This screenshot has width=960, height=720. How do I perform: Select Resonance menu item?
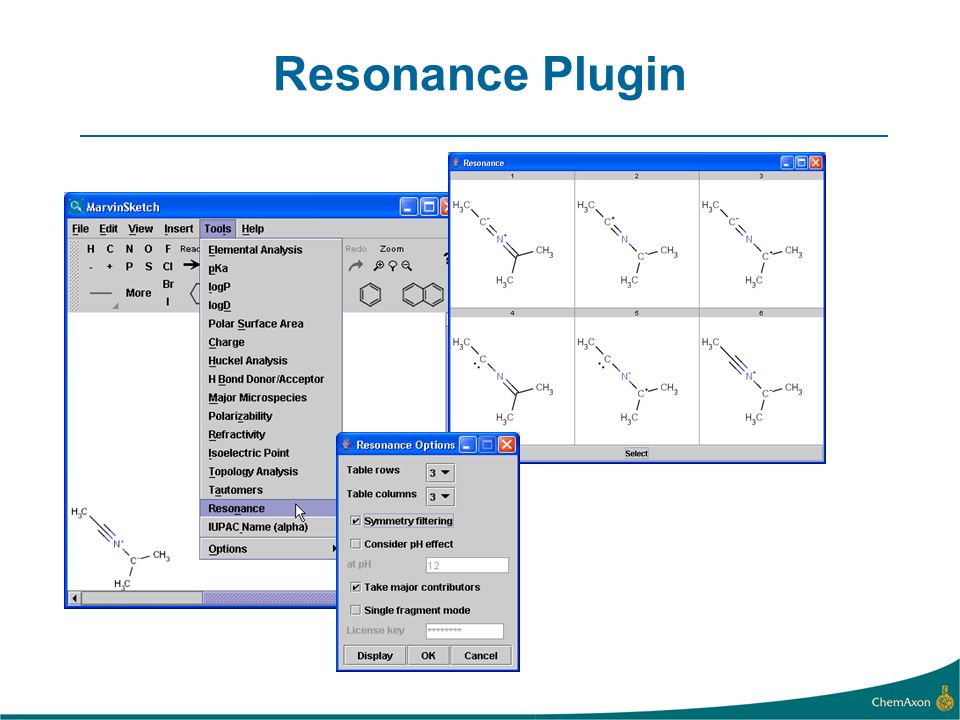pyautogui.click(x=269, y=508)
